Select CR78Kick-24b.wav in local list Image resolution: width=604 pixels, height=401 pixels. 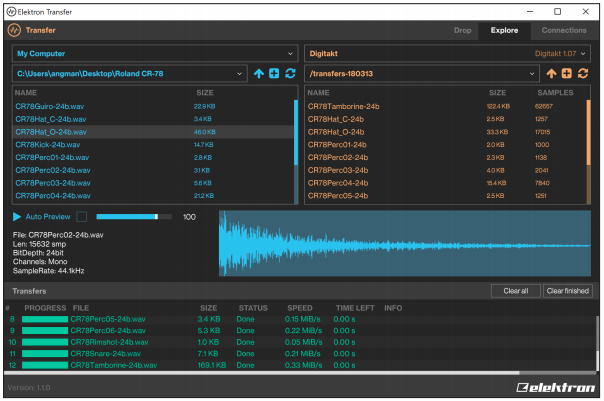pos(153,144)
